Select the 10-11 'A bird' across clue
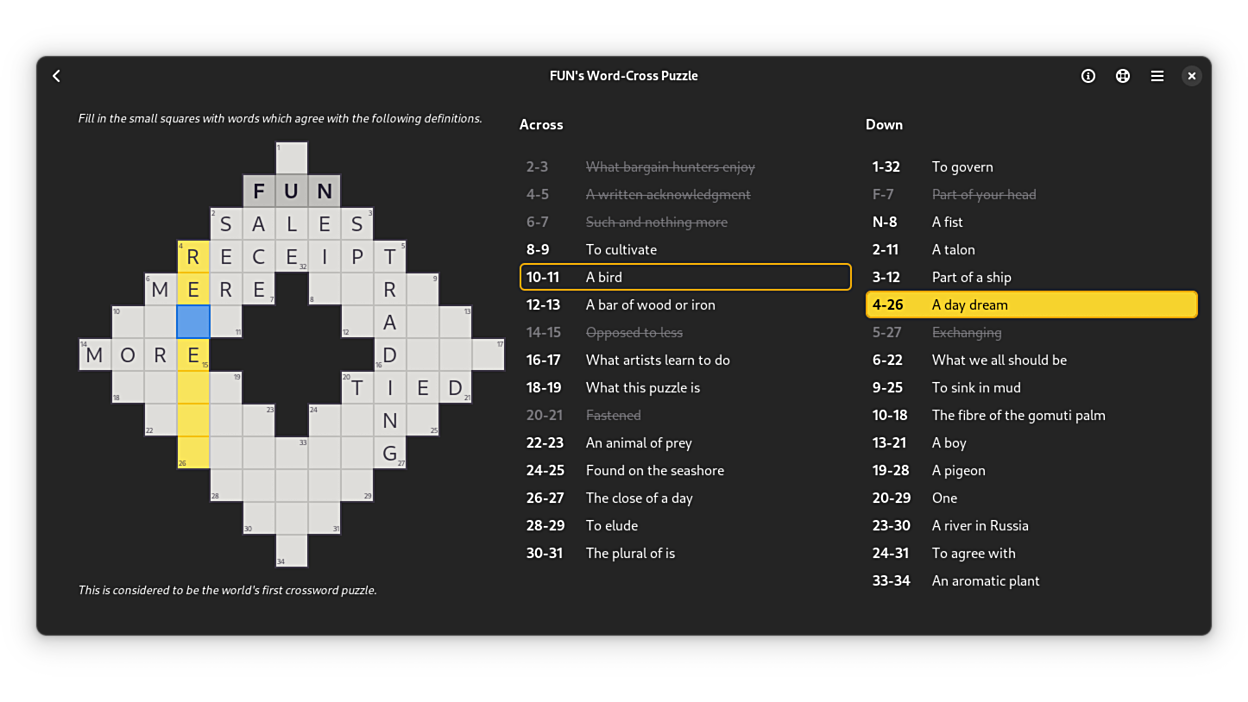The image size is (1248, 702). [685, 277]
